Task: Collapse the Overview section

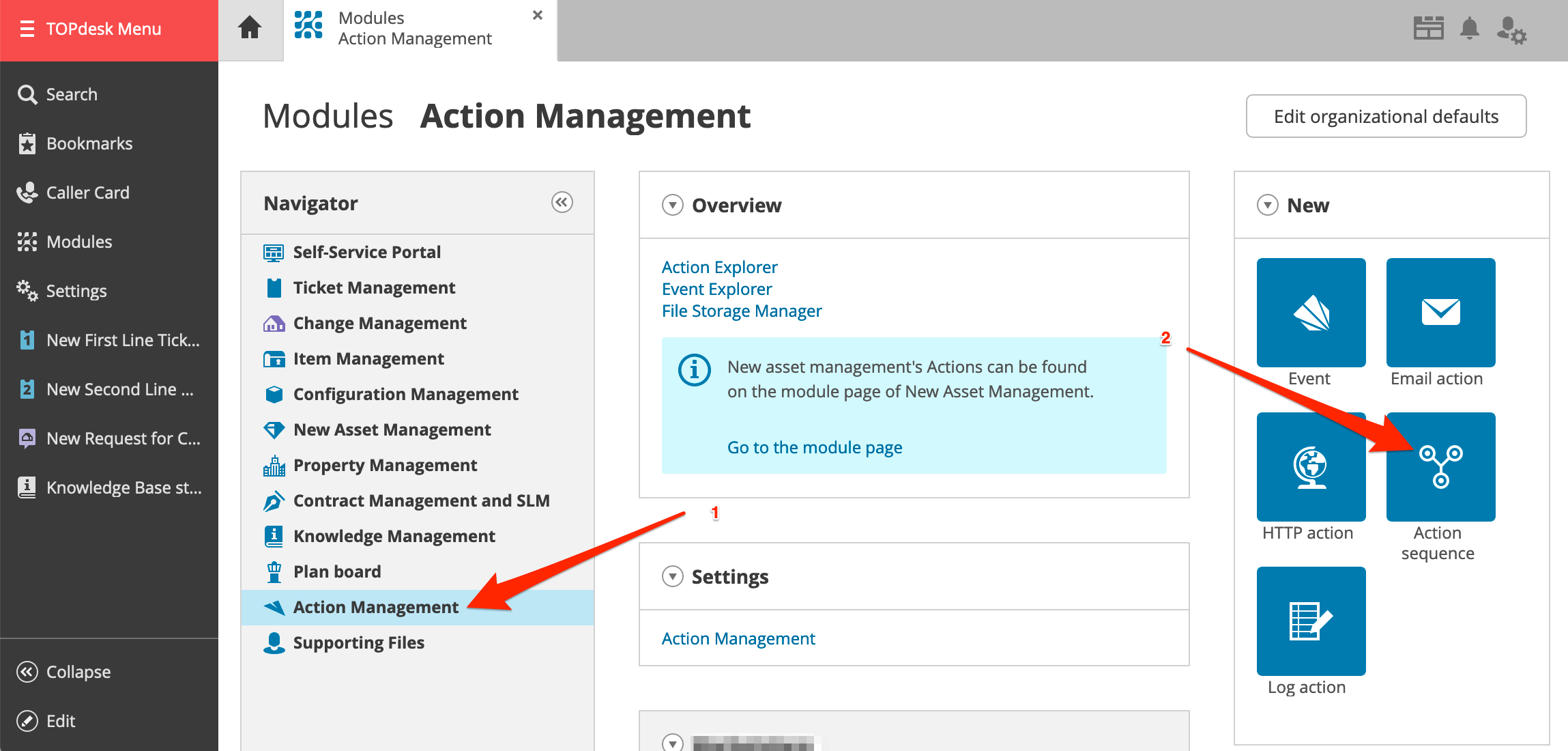Action: [673, 205]
